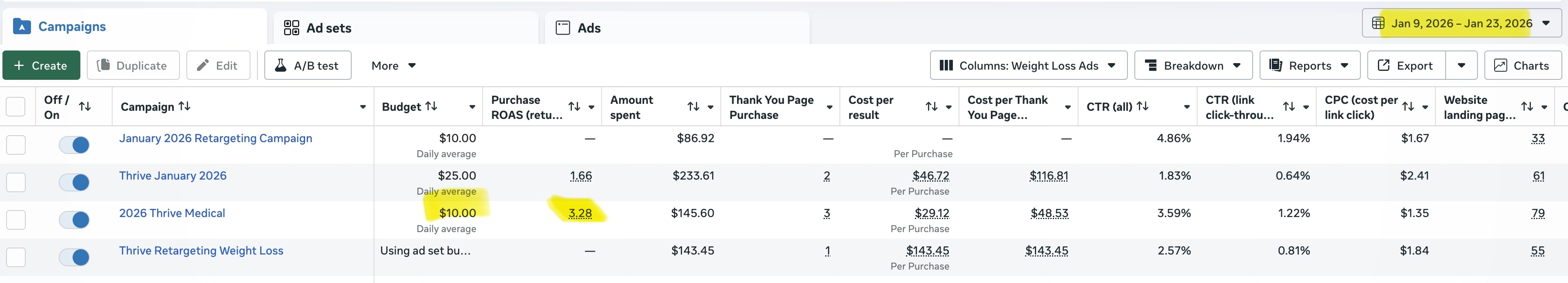Screen dimensions: 1568x283
Task: Sort by Amount spent column arrows
Action: [693, 107]
